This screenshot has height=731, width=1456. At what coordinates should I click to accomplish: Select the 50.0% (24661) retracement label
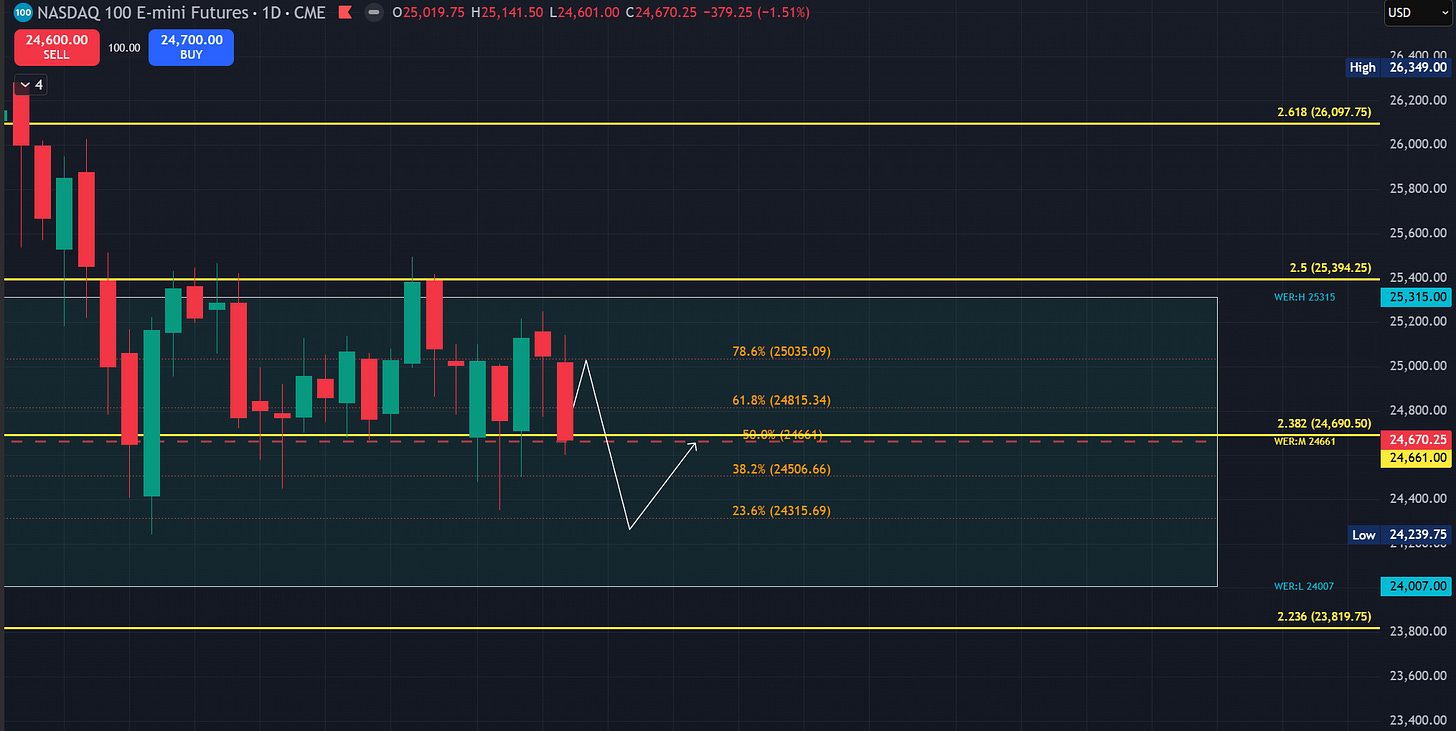(x=783, y=435)
